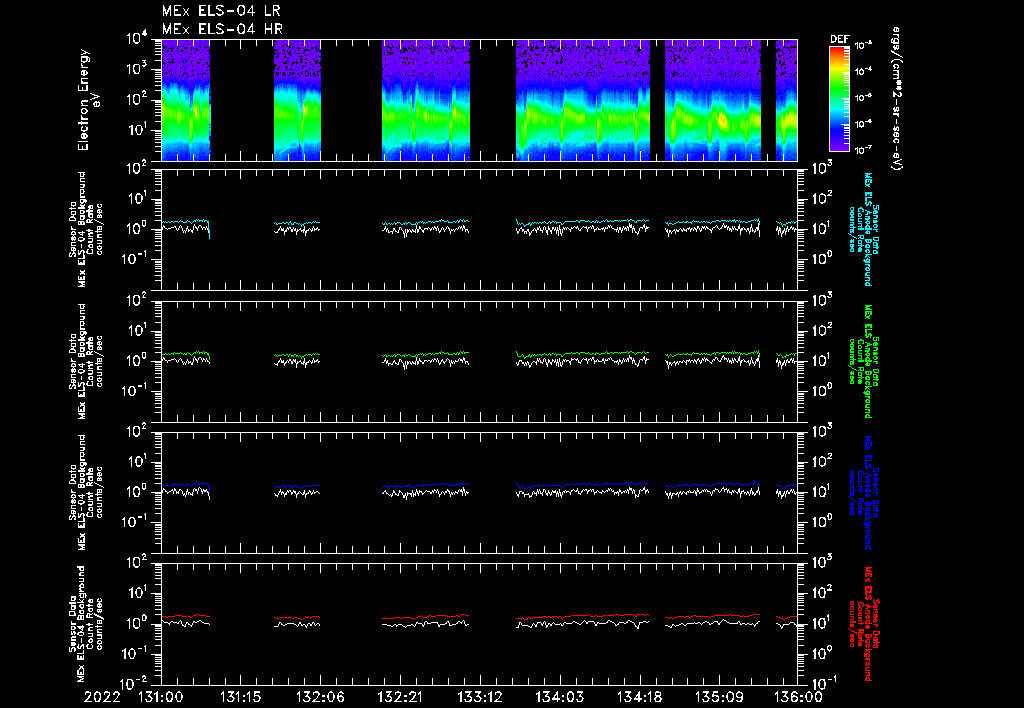Image resolution: width=1024 pixels, height=708 pixels.
Task: Click the 10^3 tick on the Electron Energy axis
Action: 137,70
